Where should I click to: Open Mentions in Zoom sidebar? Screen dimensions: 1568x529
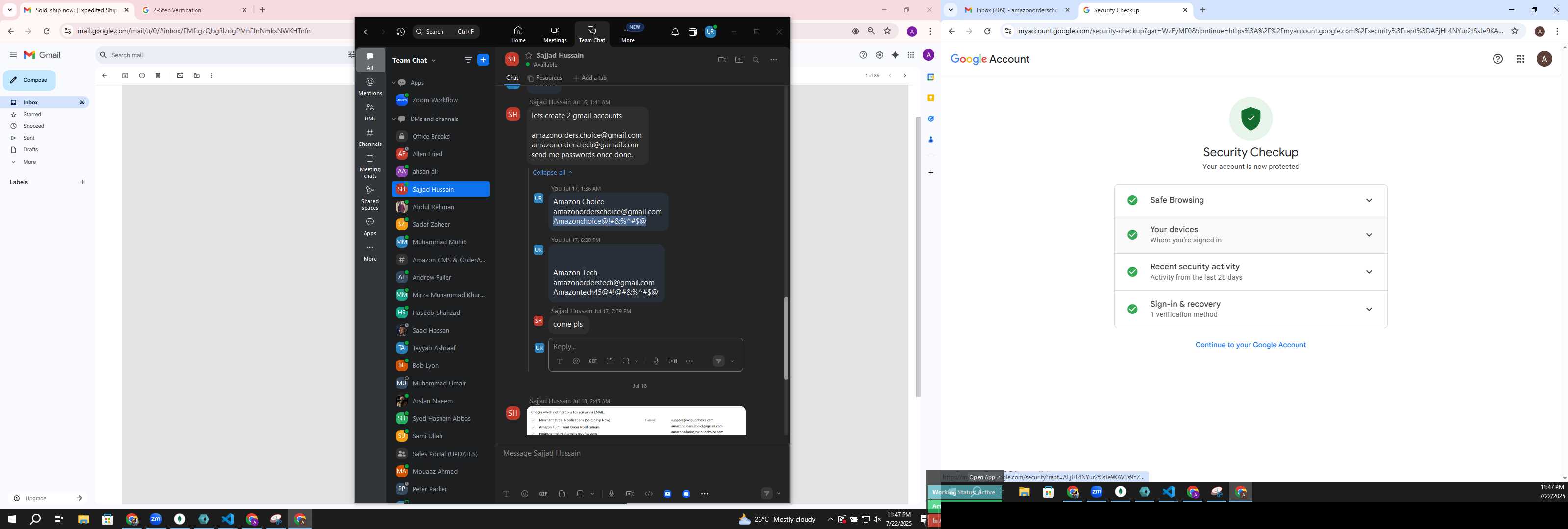click(x=370, y=86)
